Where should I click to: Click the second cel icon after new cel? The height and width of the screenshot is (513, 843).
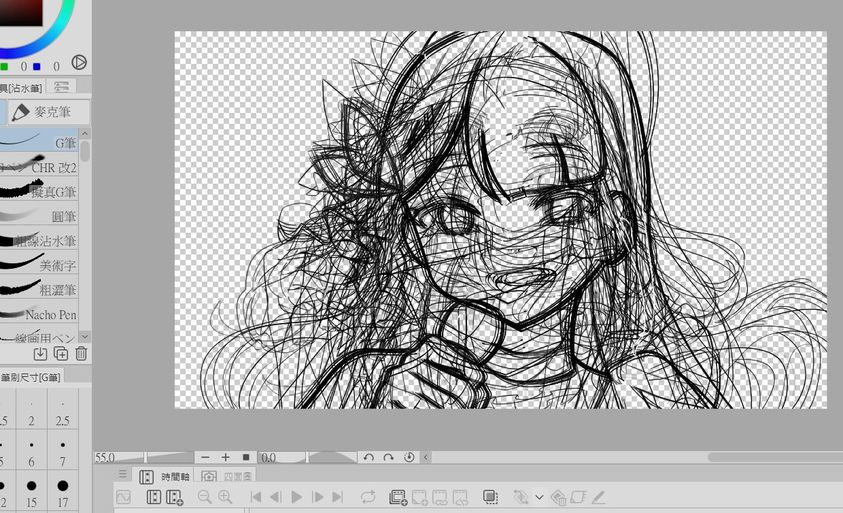[440, 497]
